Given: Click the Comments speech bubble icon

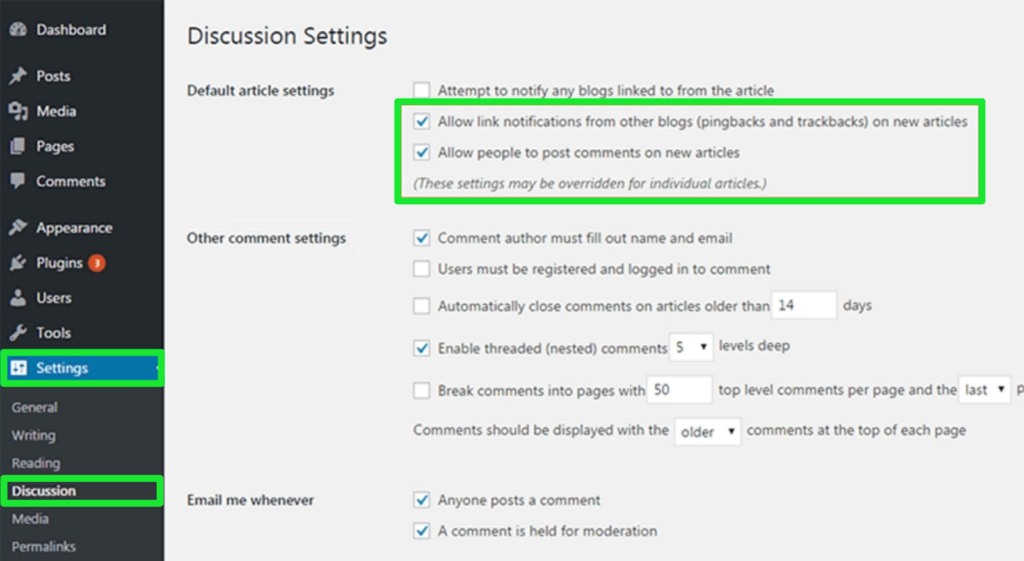Looking at the screenshot, I should 17,181.
